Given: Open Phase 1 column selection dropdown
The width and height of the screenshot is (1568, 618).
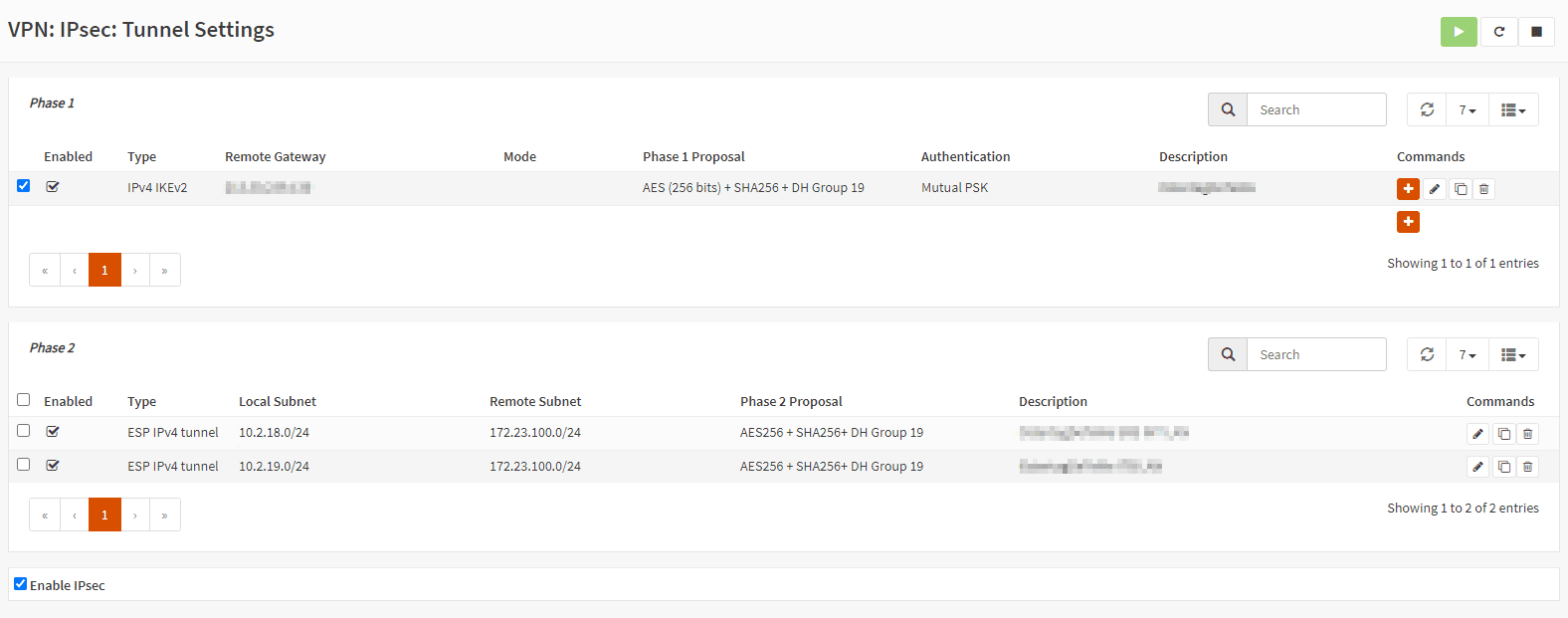Looking at the screenshot, I should (x=1513, y=109).
